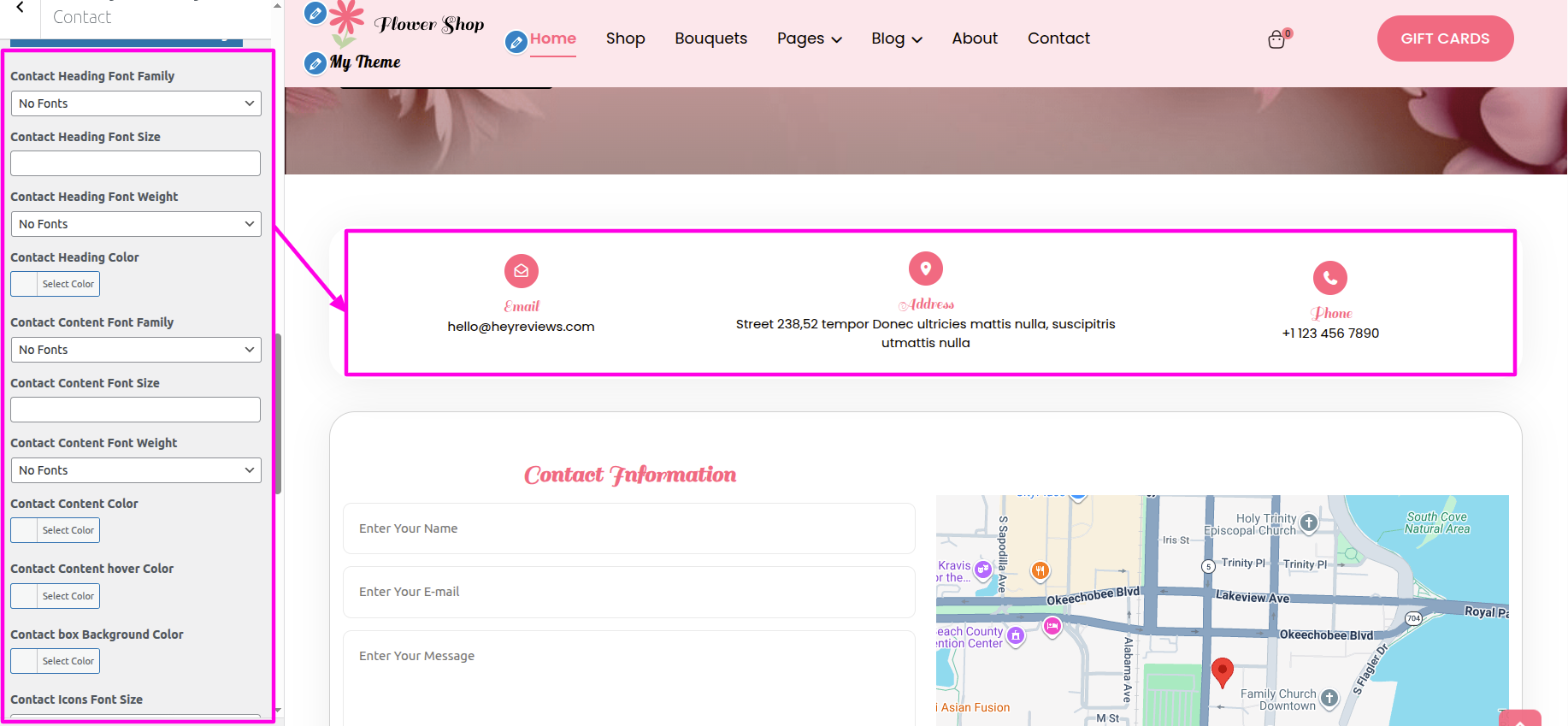Screen dimensions: 1568x726
Task: Expand Contact Content Font Weight dropdown
Action: tap(136, 470)
